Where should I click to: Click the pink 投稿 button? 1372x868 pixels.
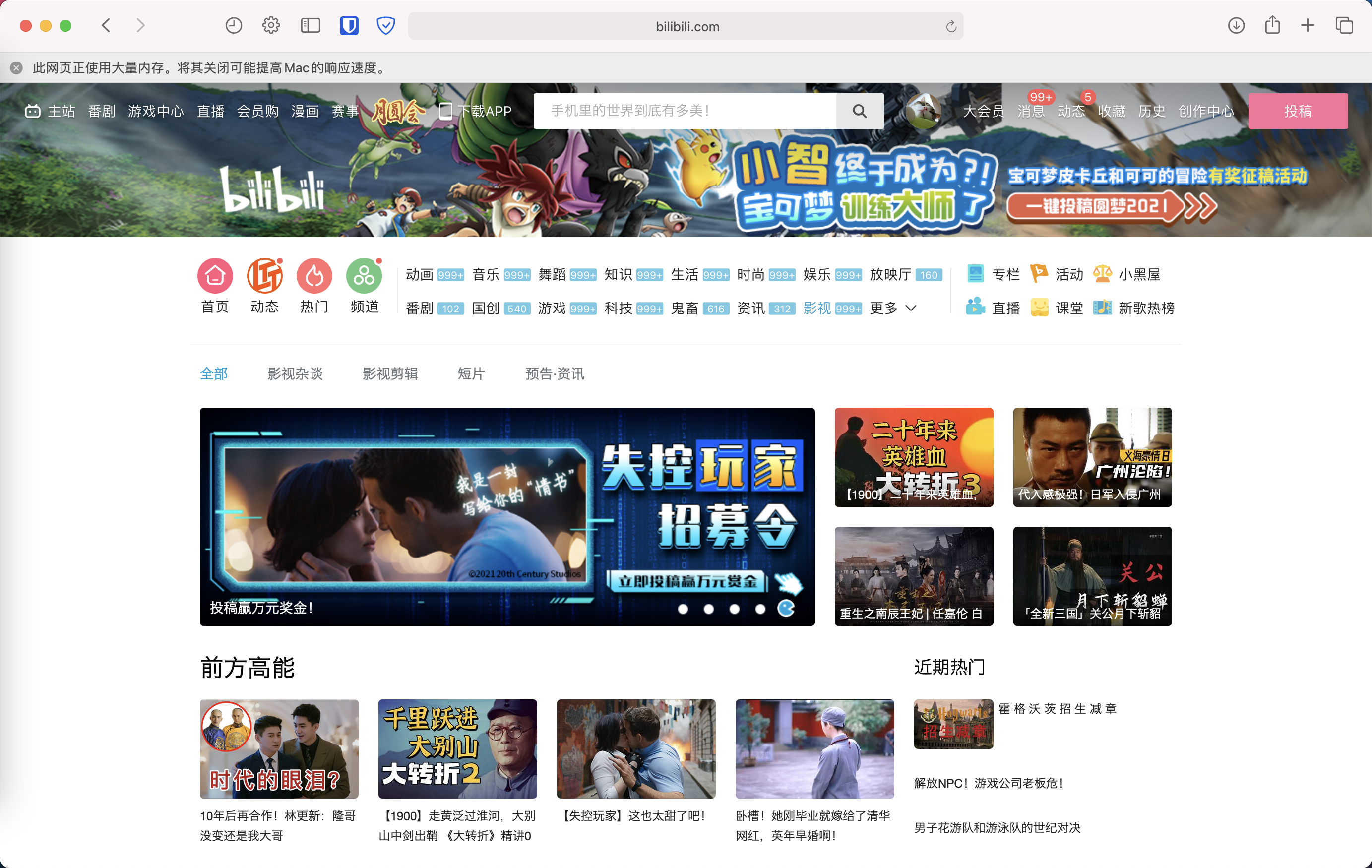1298,111
